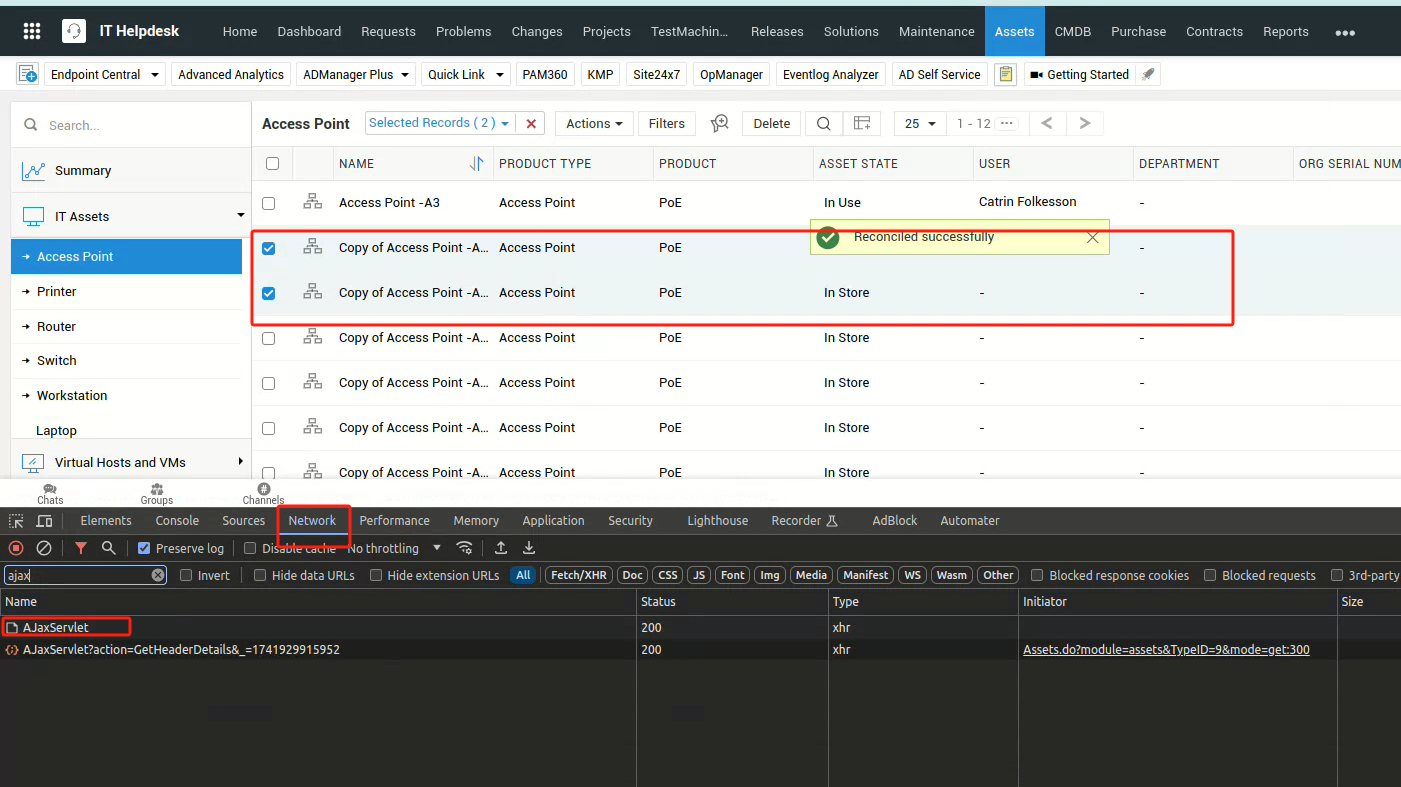
Task: Click the stop recording network log icon
Action: 16,548
